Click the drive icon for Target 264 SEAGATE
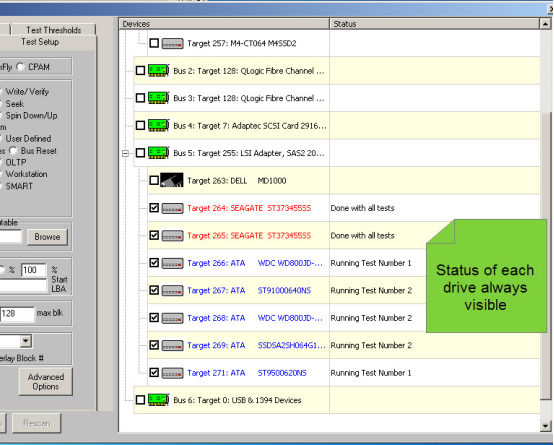This screenshot has width=554, height=445. (x=172, y=208)
